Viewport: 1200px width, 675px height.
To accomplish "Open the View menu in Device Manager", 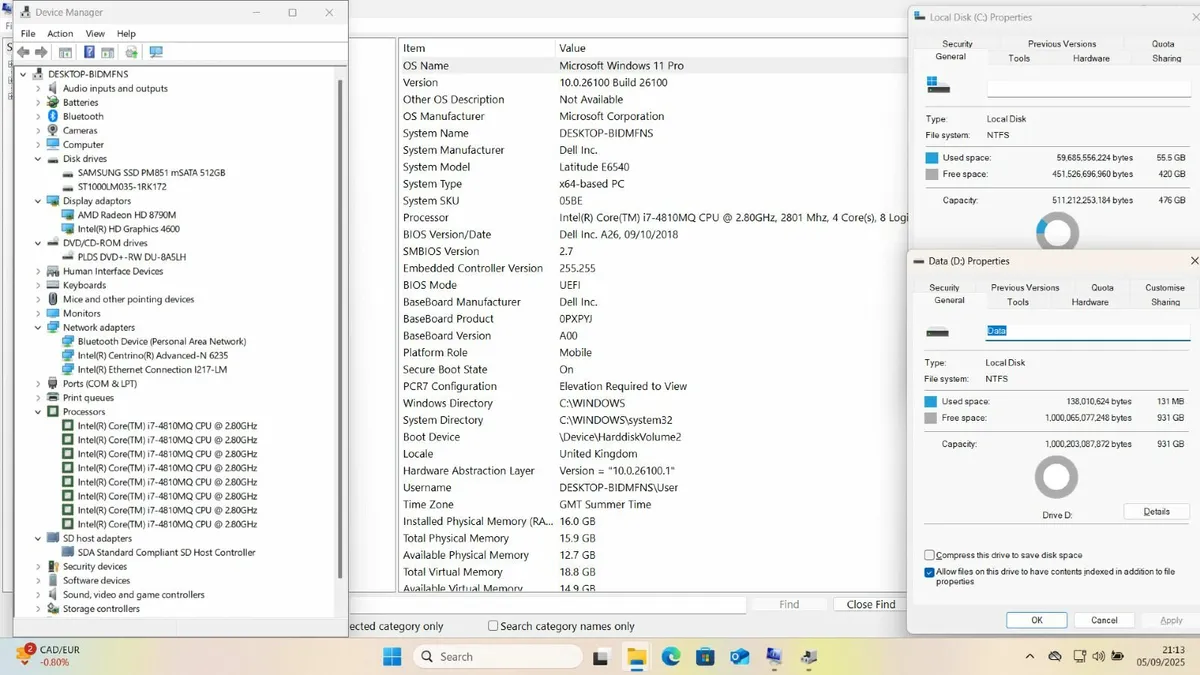I will click(95, 33).
